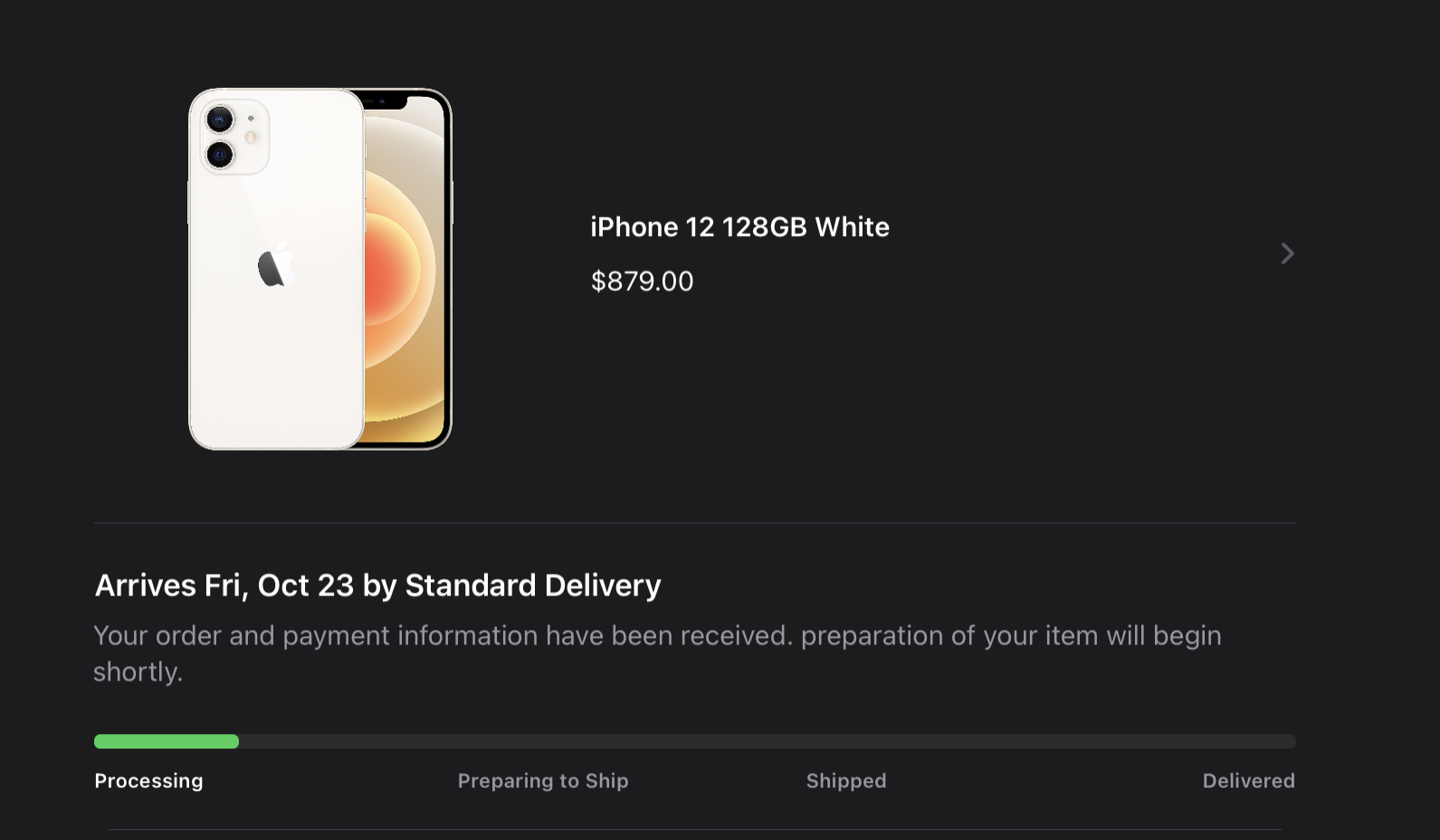Click the flash on the camera module

tap(251, 138)
